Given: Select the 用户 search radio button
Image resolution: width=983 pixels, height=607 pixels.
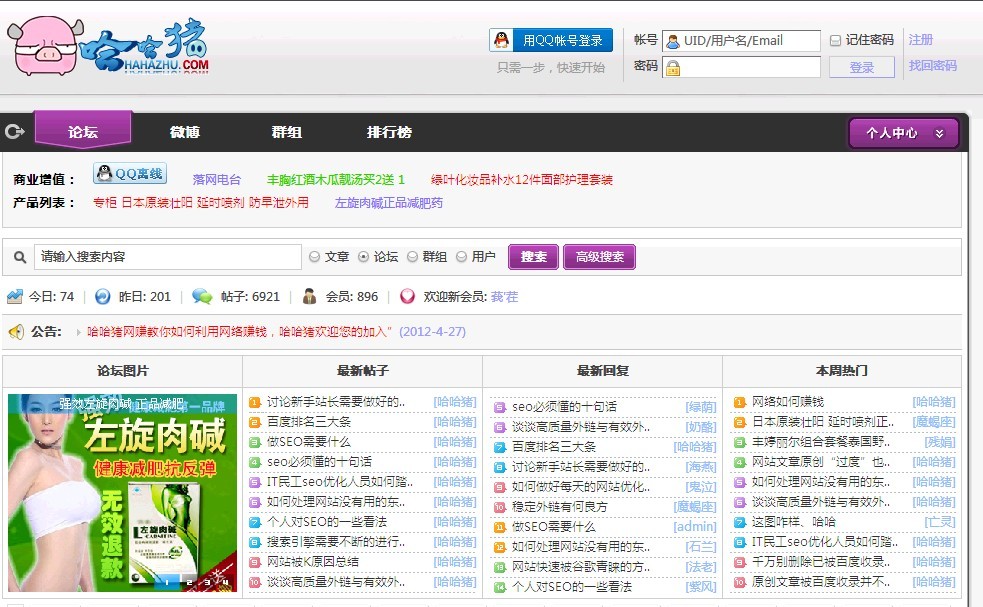Looking at the screenshot, I should pyautogui.click(x=461, y=257).
